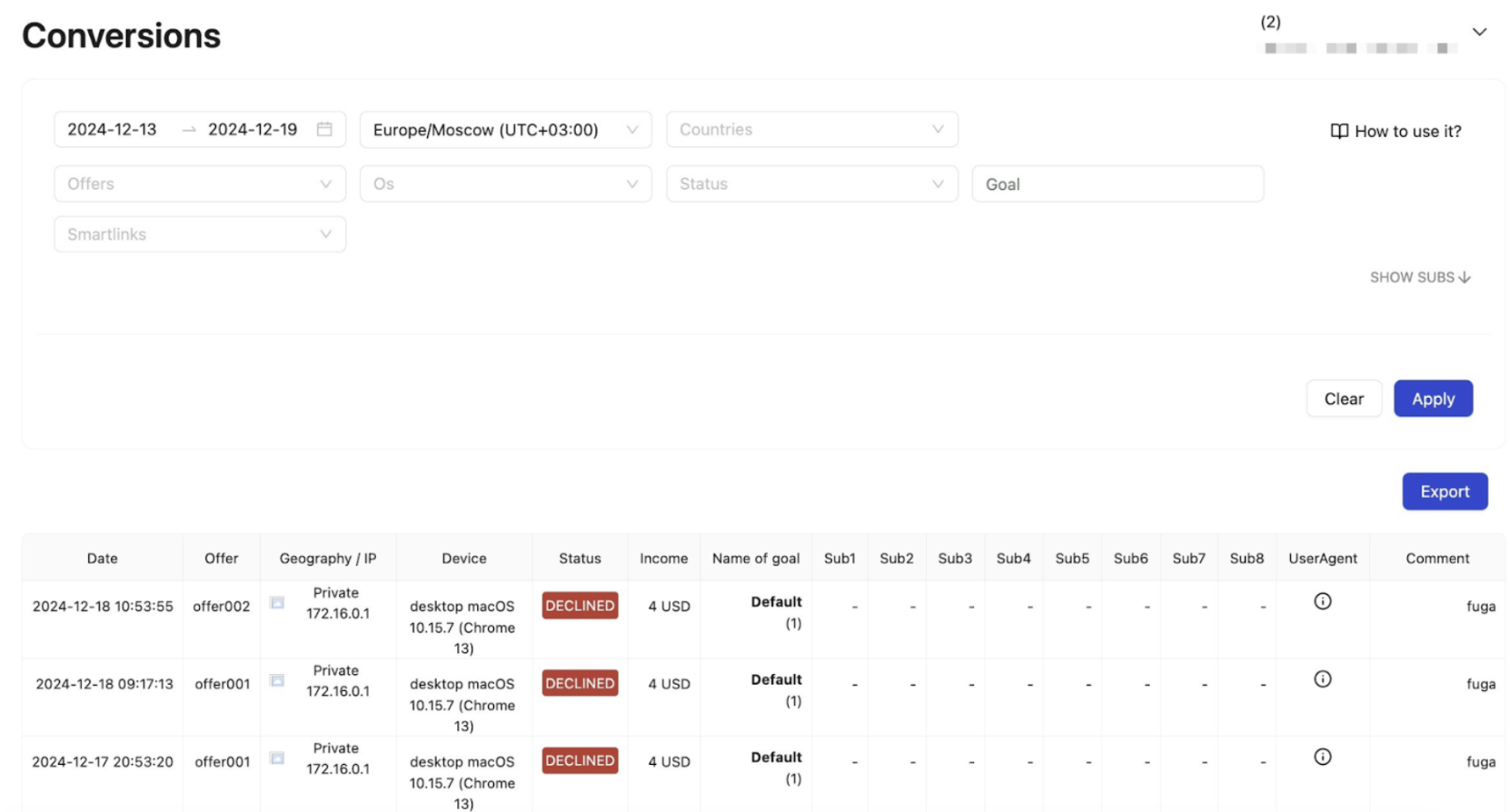Viewport: 1510px width, 812px height.
Task: Open UserAgent info icon for 09:17:13 conversion
Action: click(x=1322, y=679)
